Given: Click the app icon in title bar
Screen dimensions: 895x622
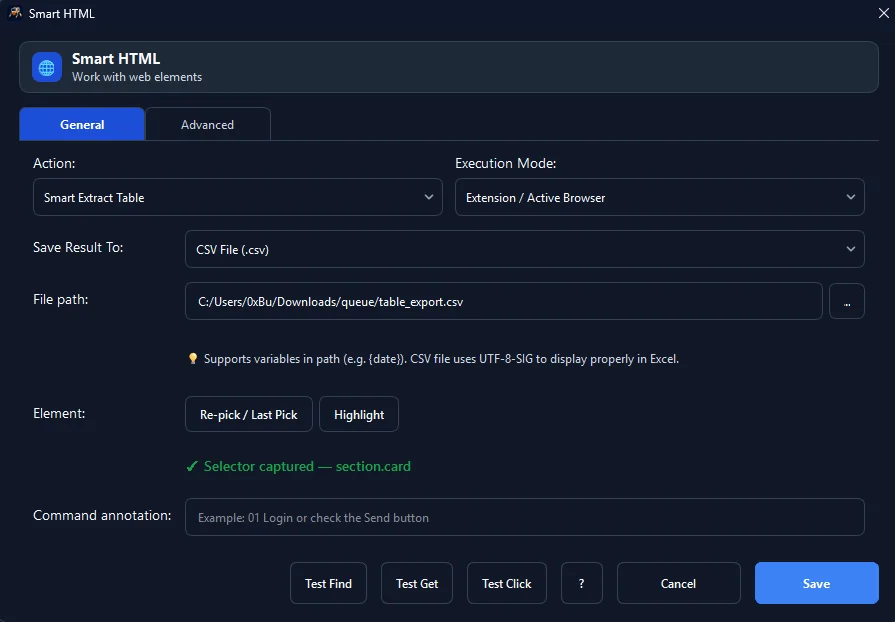Looking at the screenshot, I should tap(15, 13).
